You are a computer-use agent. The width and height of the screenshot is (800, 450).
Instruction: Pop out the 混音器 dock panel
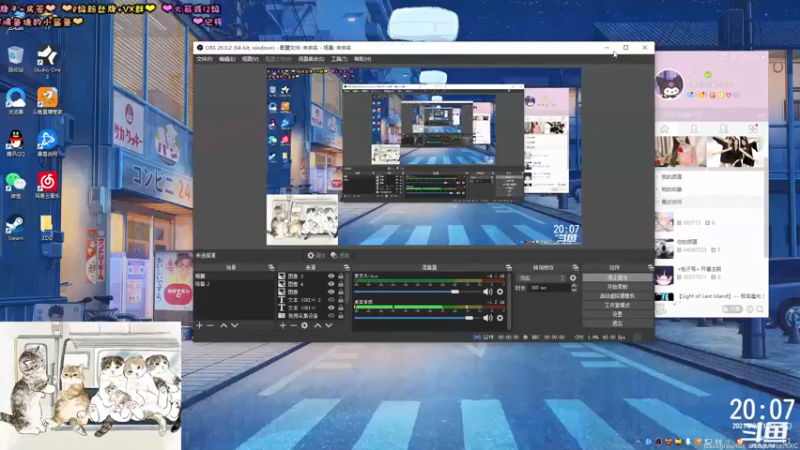[x=509, y=267]
